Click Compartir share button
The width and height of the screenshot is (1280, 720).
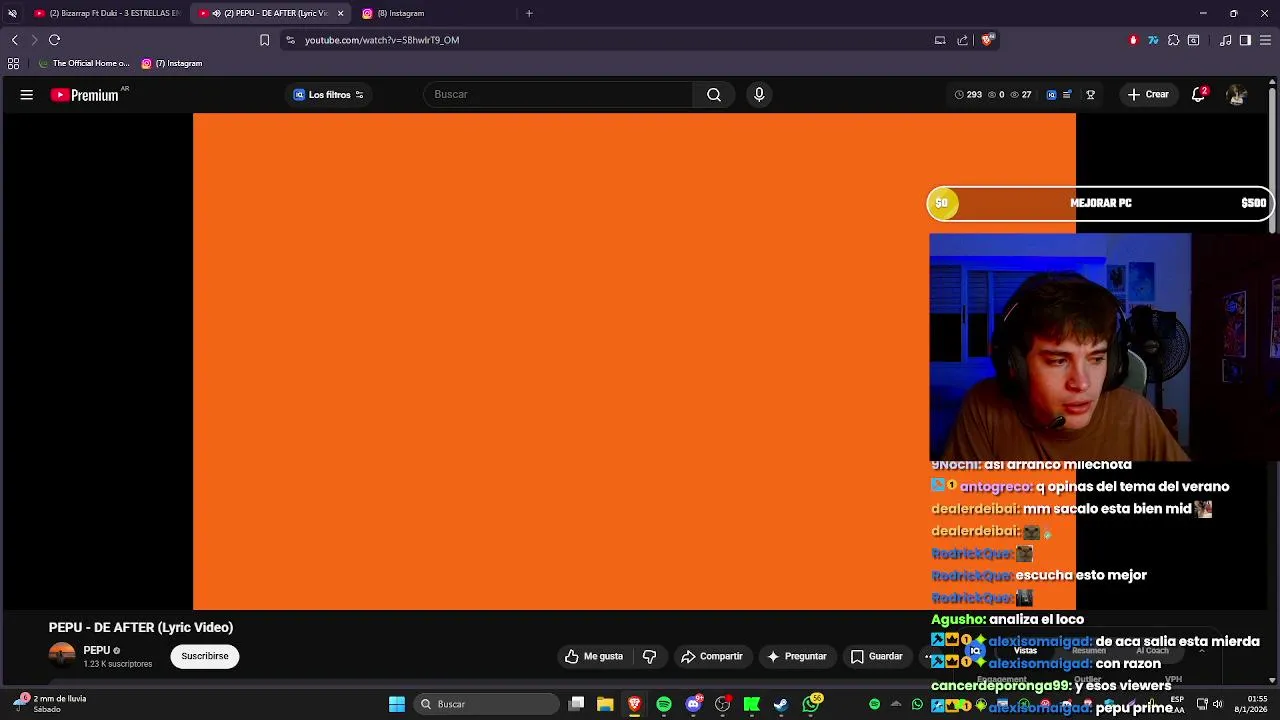click(712, 657)
